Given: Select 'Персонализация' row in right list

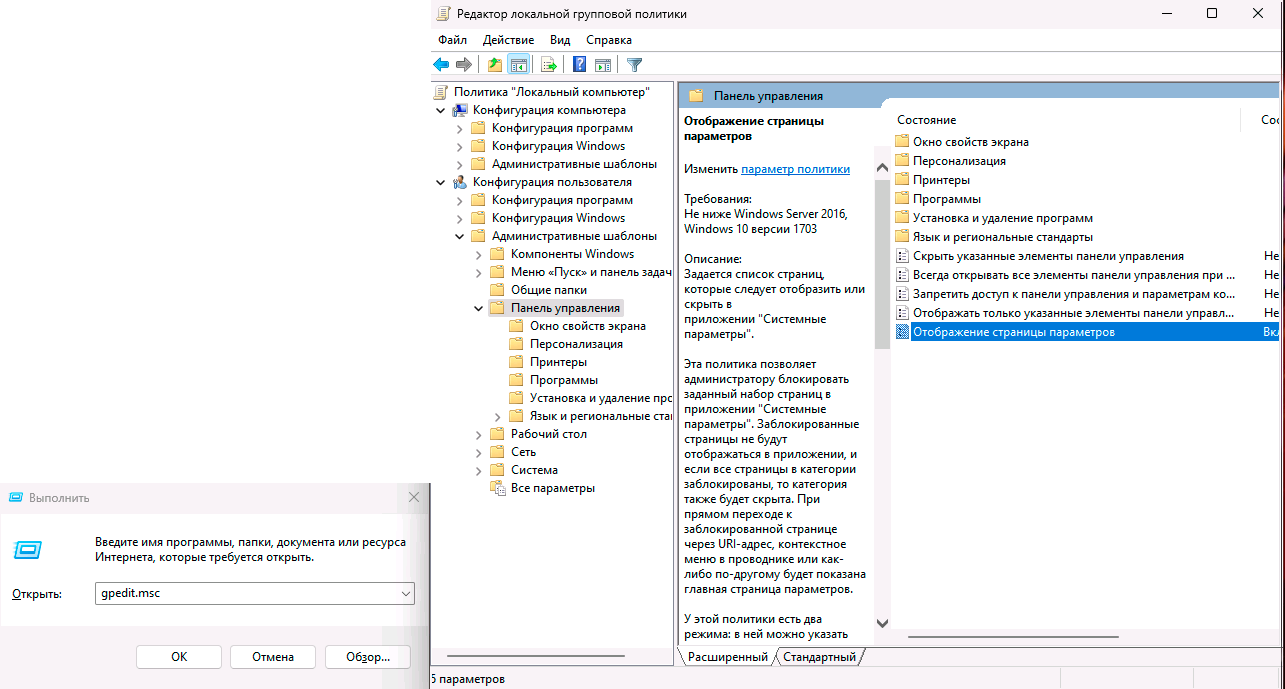Looking at the screenshot, I should click(959, 161).
